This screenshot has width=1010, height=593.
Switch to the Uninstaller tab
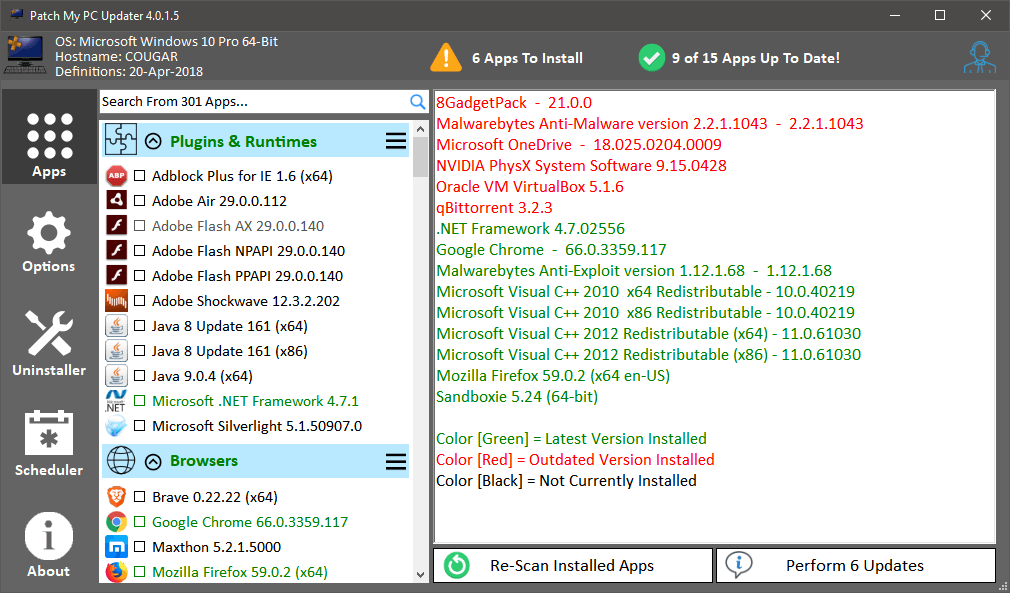click(x=49, y=344)
